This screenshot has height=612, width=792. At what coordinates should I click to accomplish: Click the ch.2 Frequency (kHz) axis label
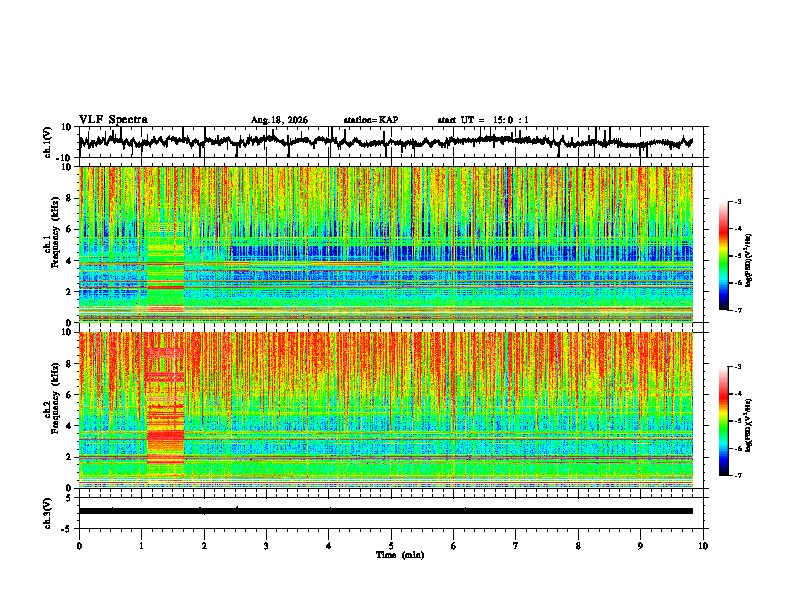click(51, 411)
